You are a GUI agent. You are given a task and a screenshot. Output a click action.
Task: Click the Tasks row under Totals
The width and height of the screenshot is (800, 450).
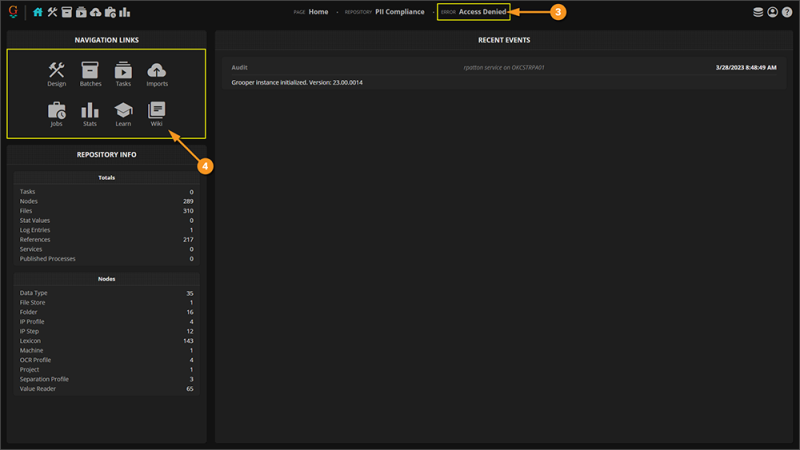pyautogui.click(x=107, y=192)
